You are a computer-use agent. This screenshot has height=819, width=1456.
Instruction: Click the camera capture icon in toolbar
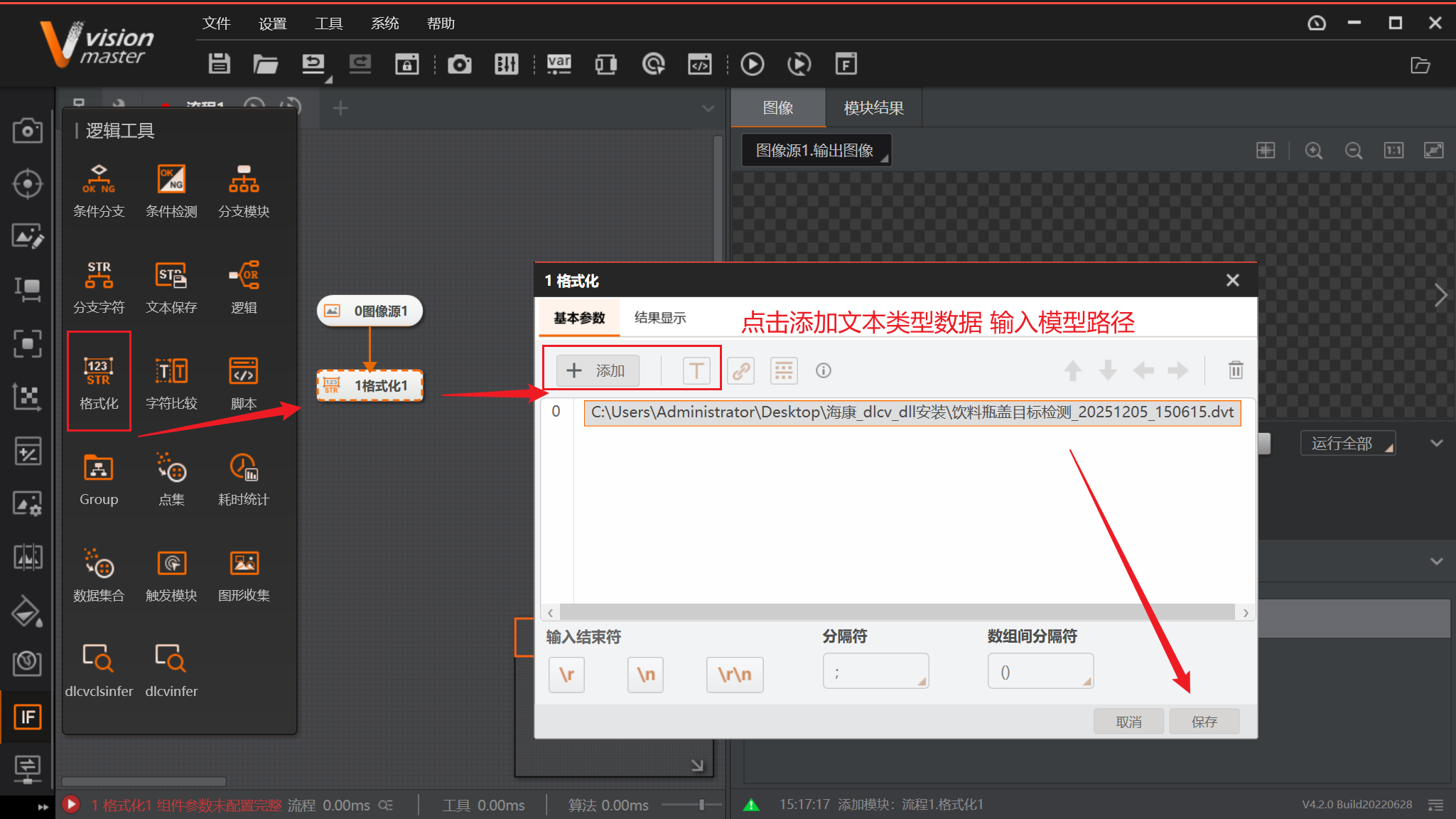tap(459, 65)
